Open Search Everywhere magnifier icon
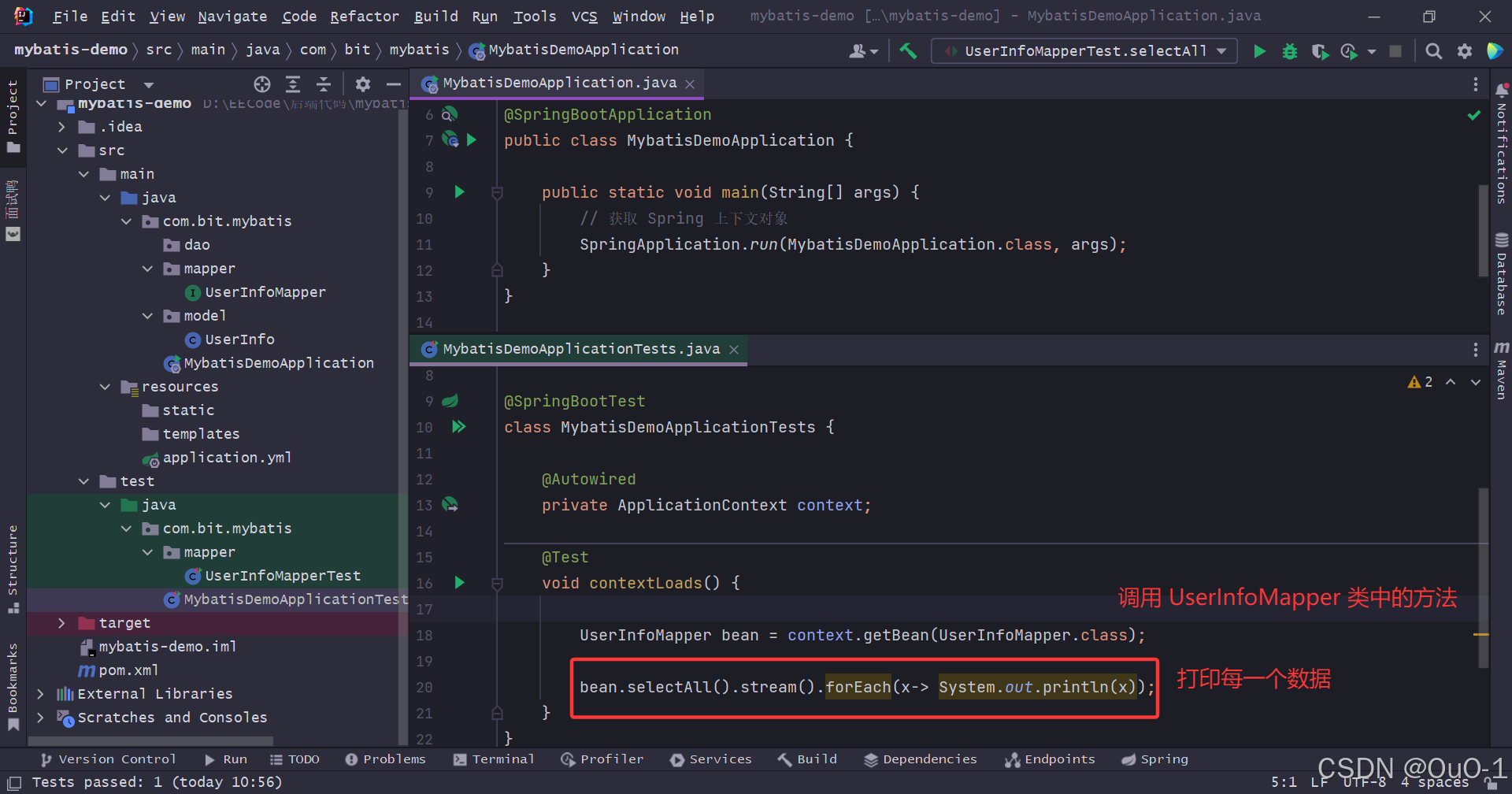Image resolution: width=1512 pixels, height=794 pixels. coord(1434,51)
